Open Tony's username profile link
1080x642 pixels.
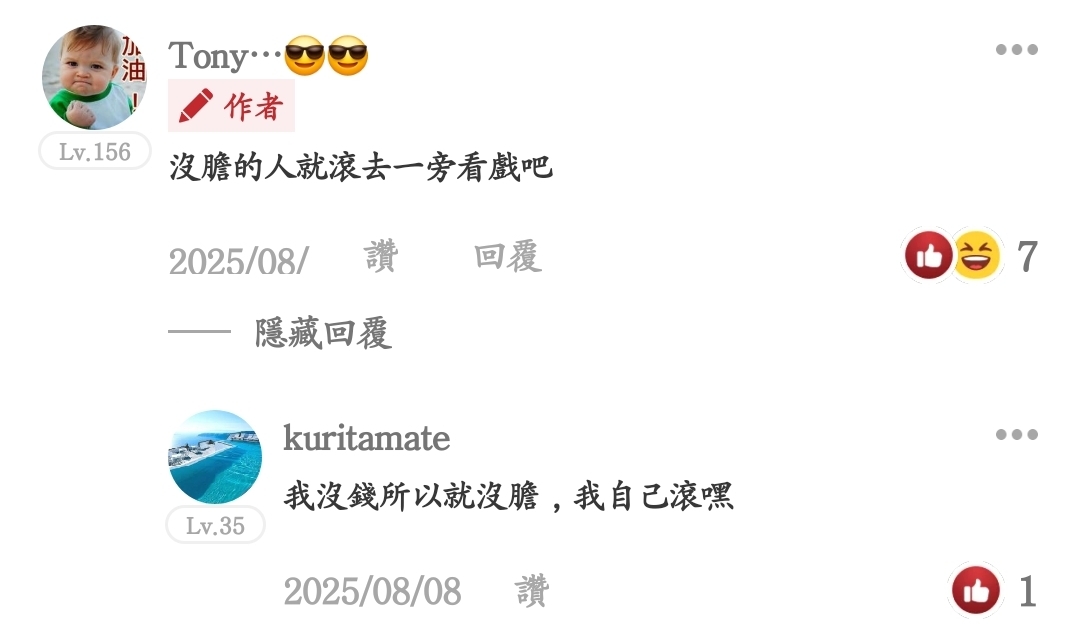point(225,56)
